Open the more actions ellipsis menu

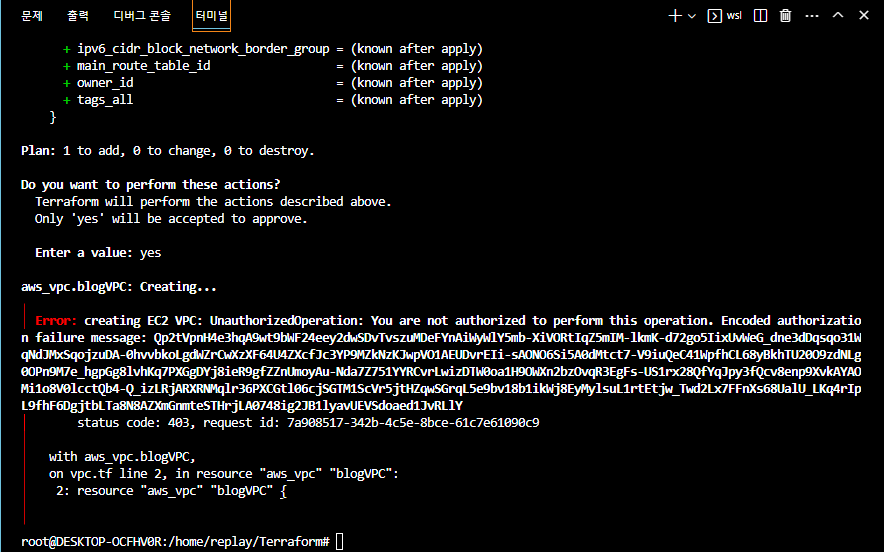click(x=811, y=15)
